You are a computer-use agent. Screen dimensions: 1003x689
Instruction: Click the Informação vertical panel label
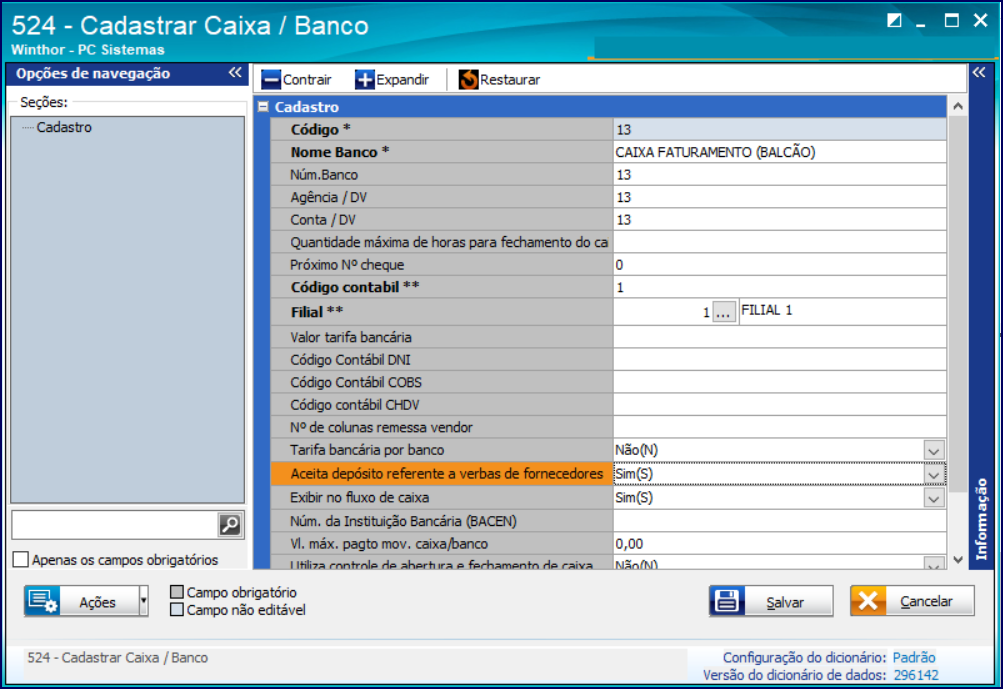981,519
